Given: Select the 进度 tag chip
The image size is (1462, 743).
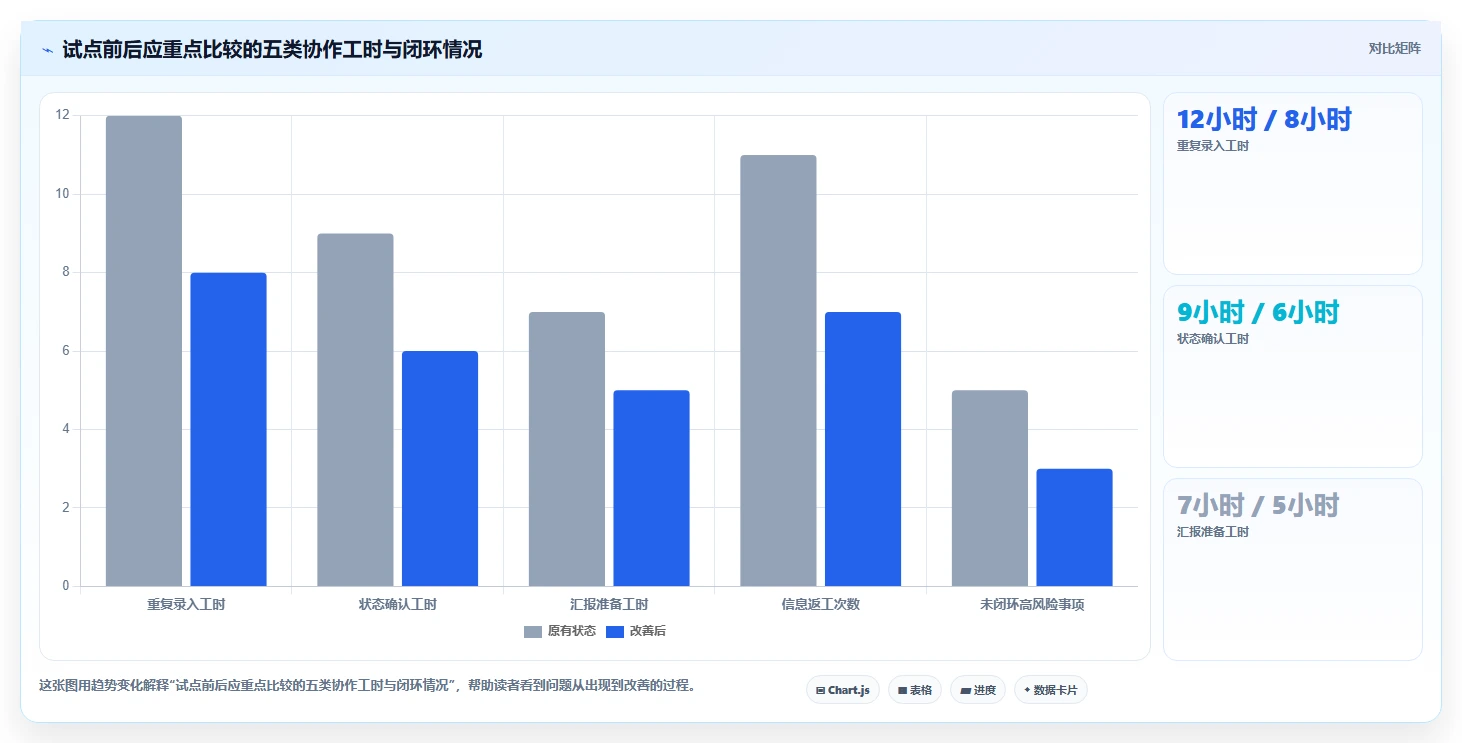Looking at the screenshot, I should coord(977,690).
